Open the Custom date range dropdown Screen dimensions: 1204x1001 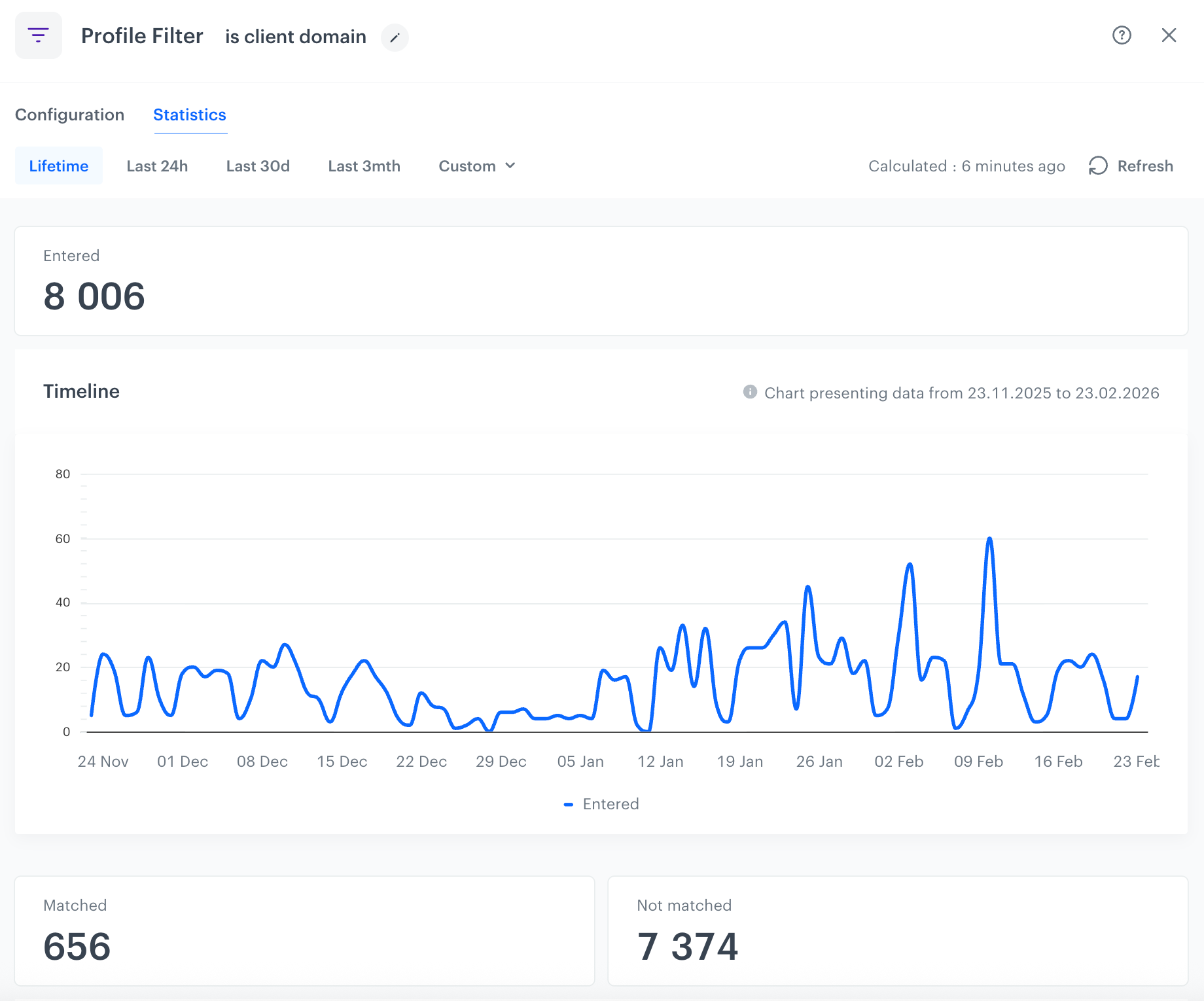[467, 166]
